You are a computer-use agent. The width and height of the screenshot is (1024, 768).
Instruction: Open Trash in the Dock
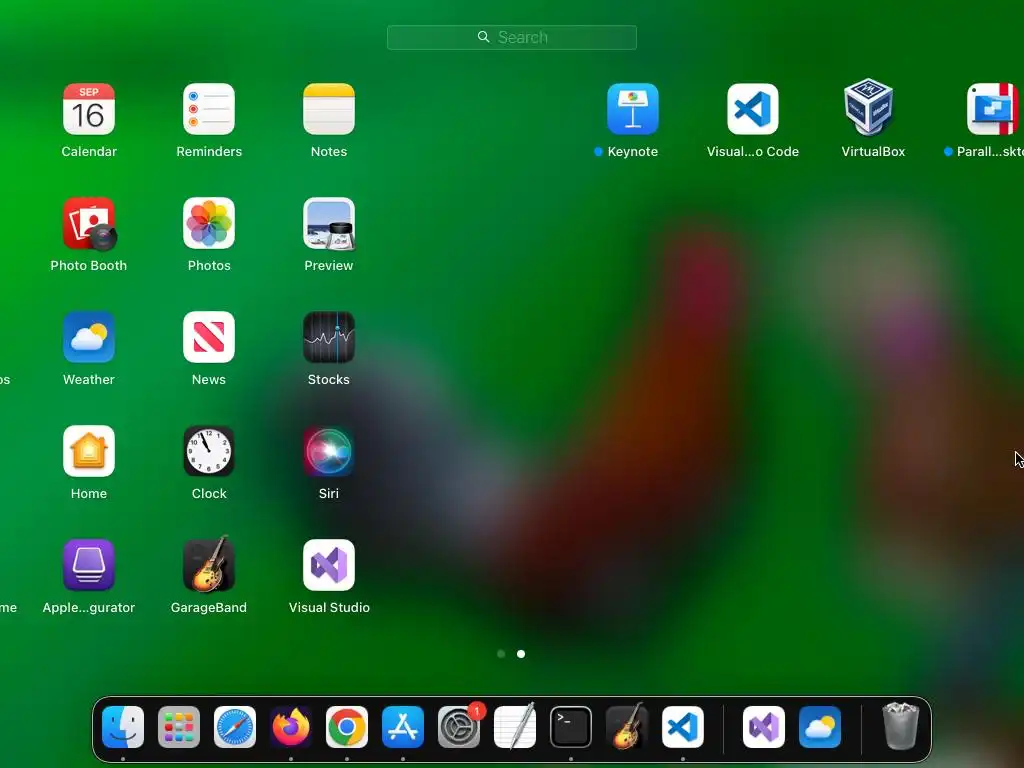[901, 726]
